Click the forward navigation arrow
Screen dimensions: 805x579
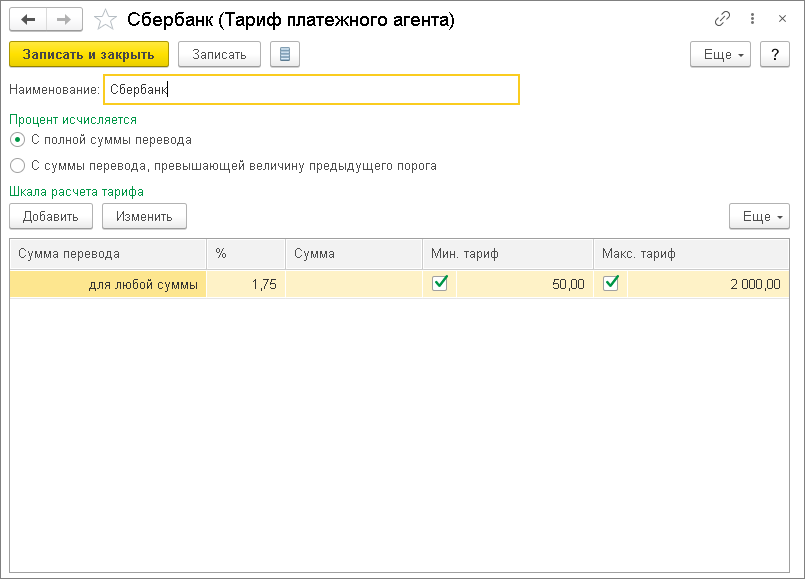click(x=63, y=19)
